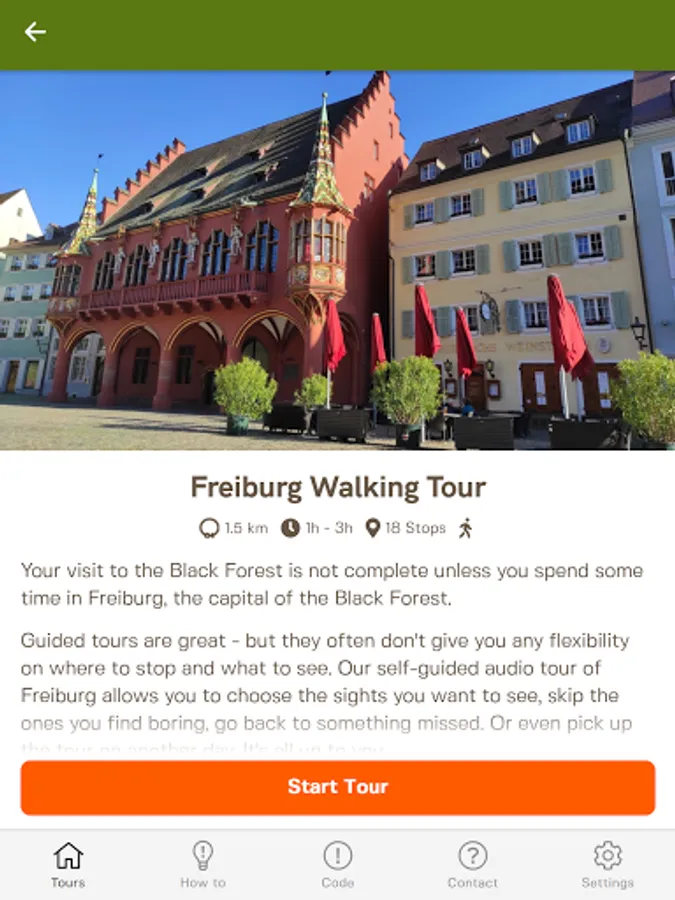Image resolution: width=675 pixels, height=900 pixels.
Task: Tap the faded description text to expand
Action: (326, 736)
